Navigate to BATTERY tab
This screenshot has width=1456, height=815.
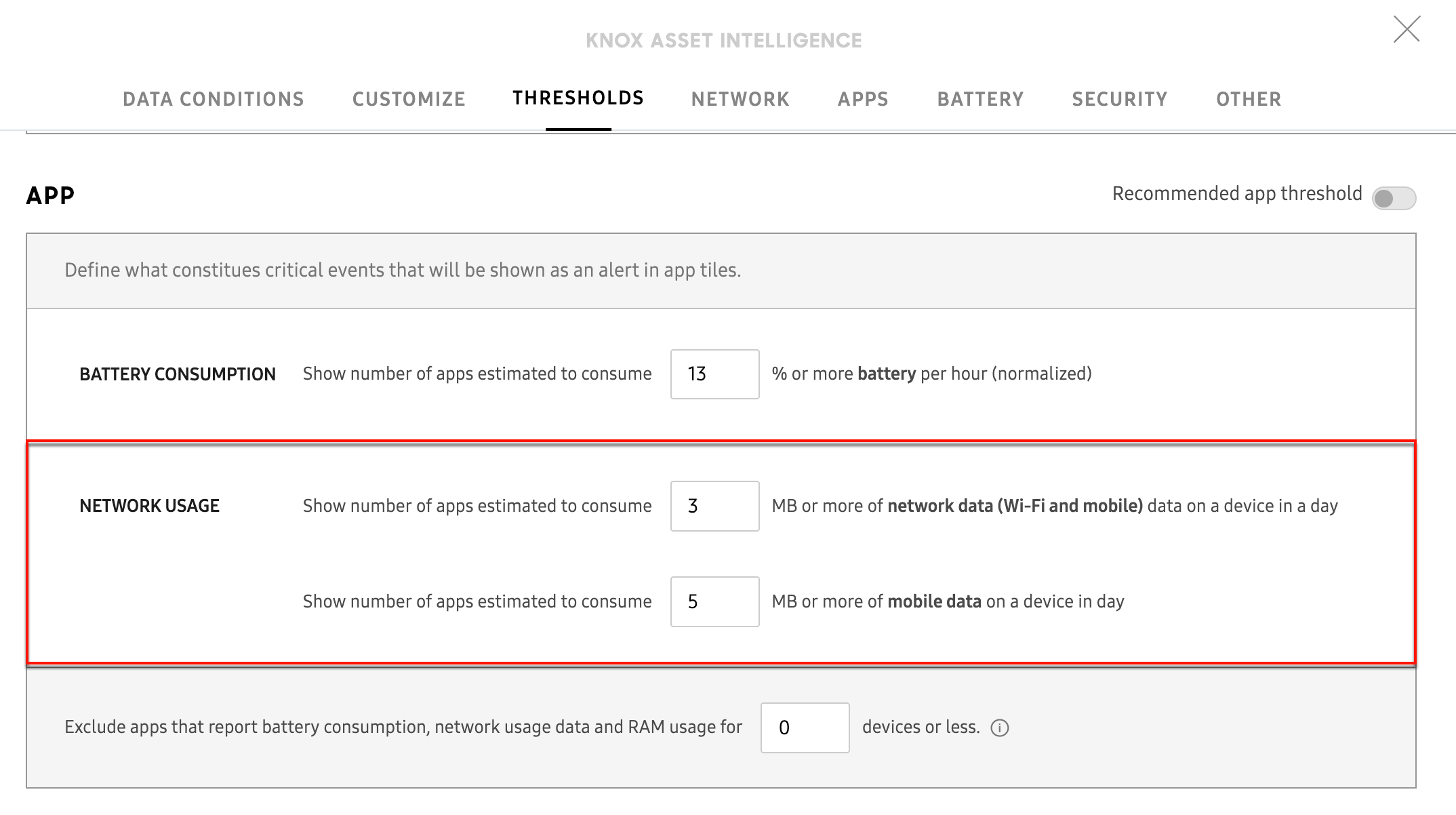(980, 98)
